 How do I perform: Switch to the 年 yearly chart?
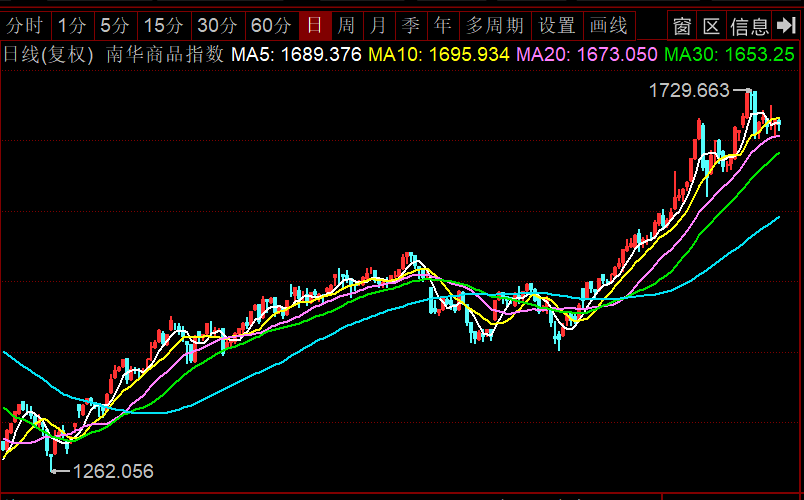pyautogui.click(x=443, y=26)
